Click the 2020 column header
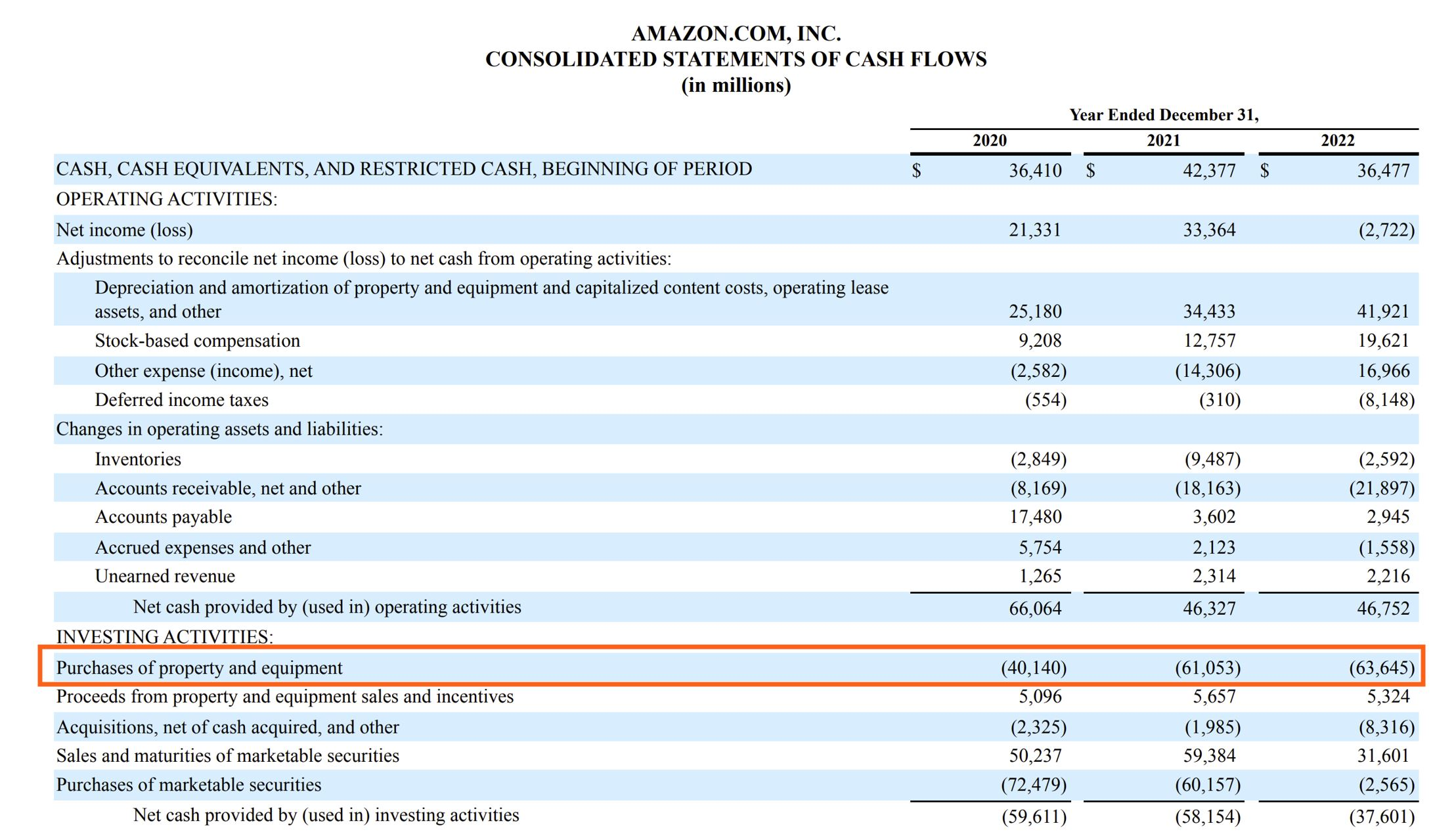Viewport: 1456px width, 836px height. coord(989,141)
